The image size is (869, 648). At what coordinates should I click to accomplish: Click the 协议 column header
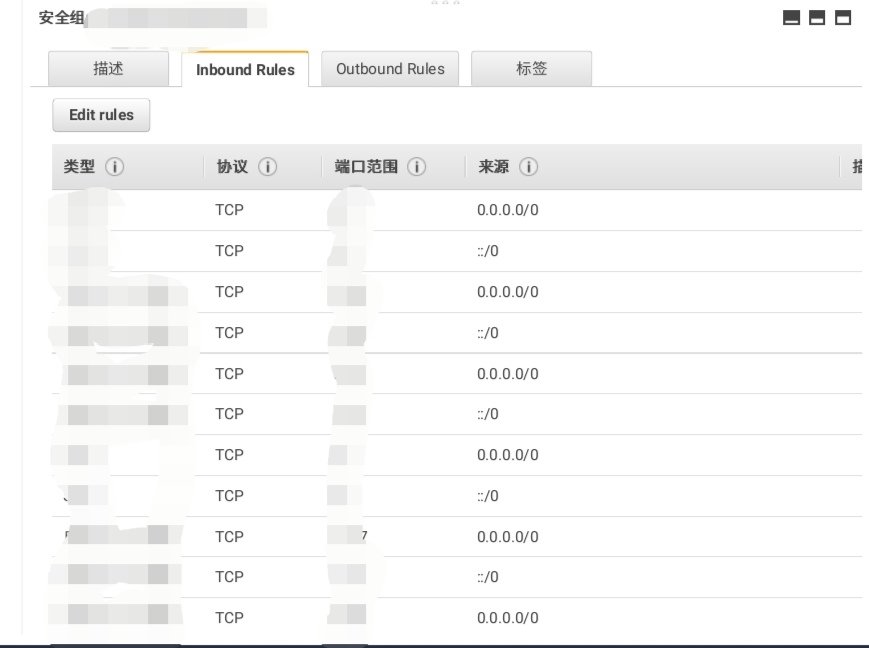[232, 167]
